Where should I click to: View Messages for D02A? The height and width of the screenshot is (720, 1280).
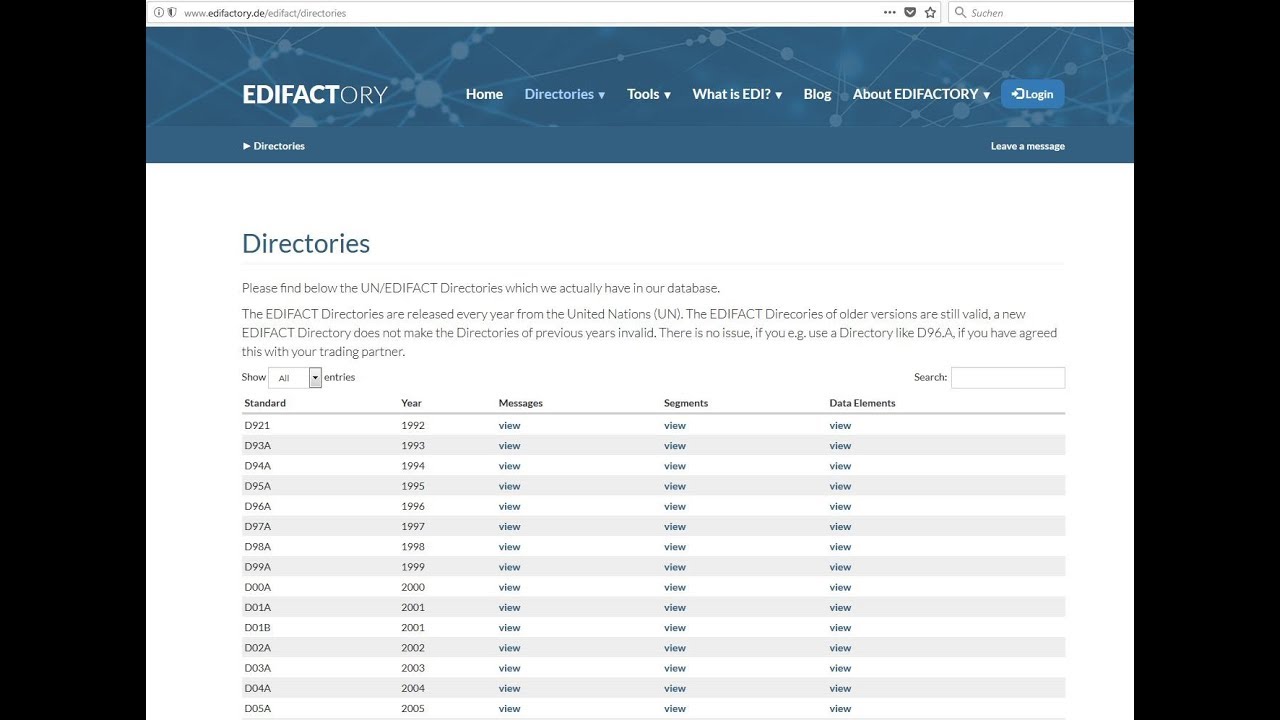coord(509,648)
